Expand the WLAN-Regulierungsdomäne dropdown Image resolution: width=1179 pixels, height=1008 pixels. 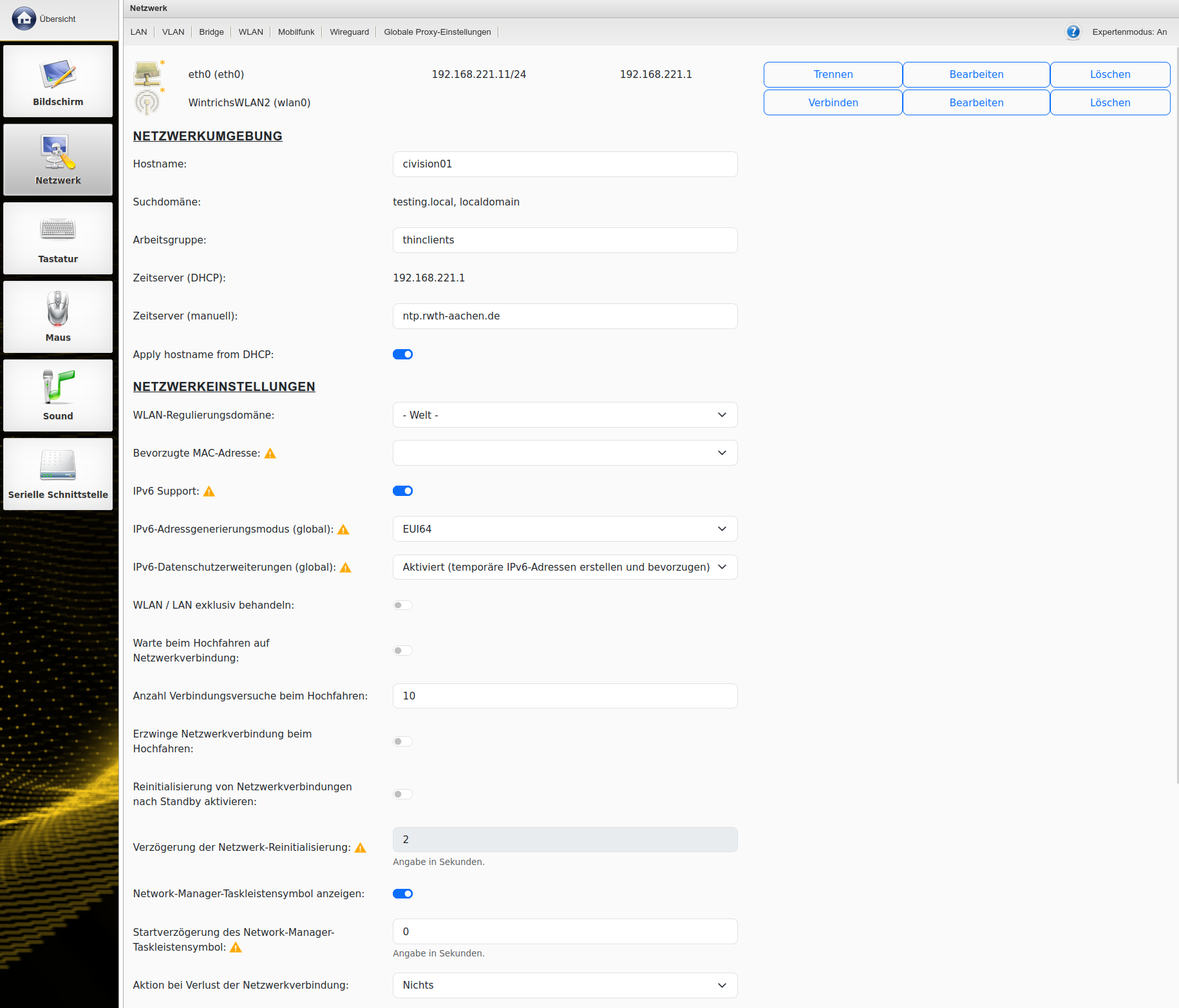click(565, 415)
